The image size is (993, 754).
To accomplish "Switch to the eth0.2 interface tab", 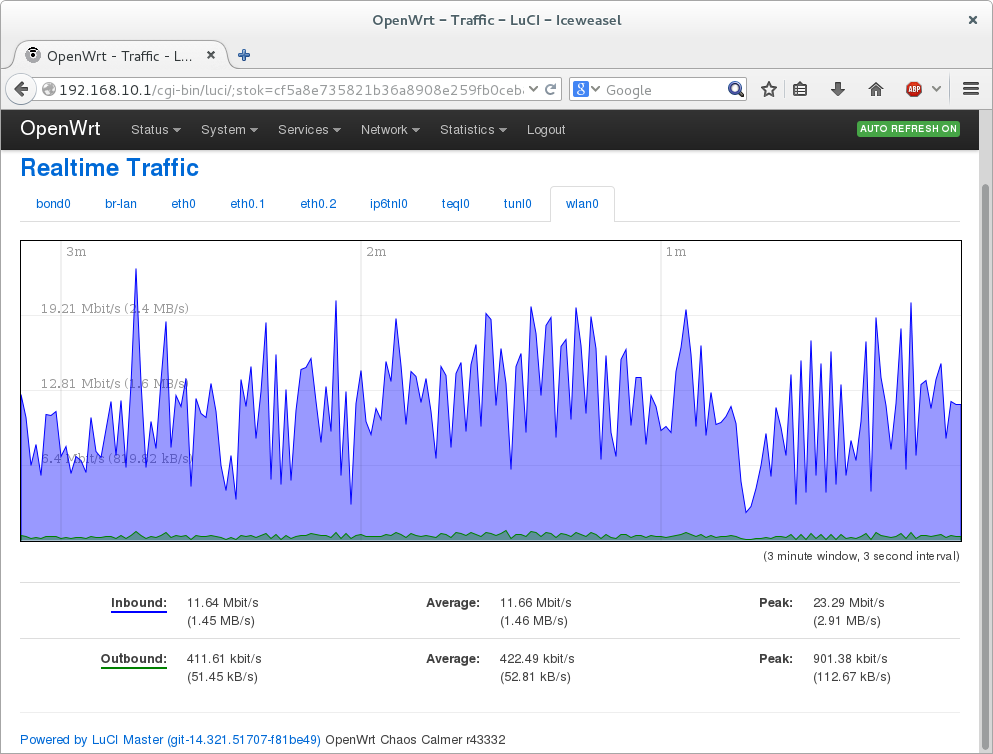I will pos(318,204).
